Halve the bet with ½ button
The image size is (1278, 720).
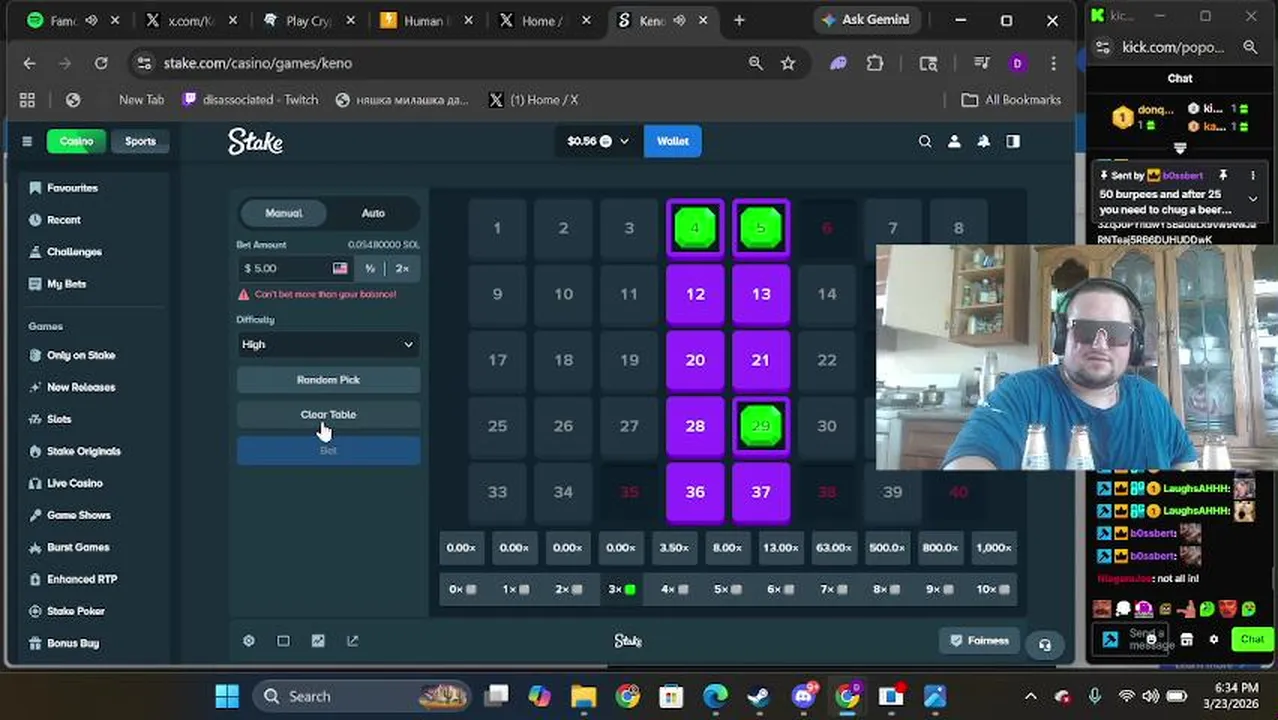(370, 268)
